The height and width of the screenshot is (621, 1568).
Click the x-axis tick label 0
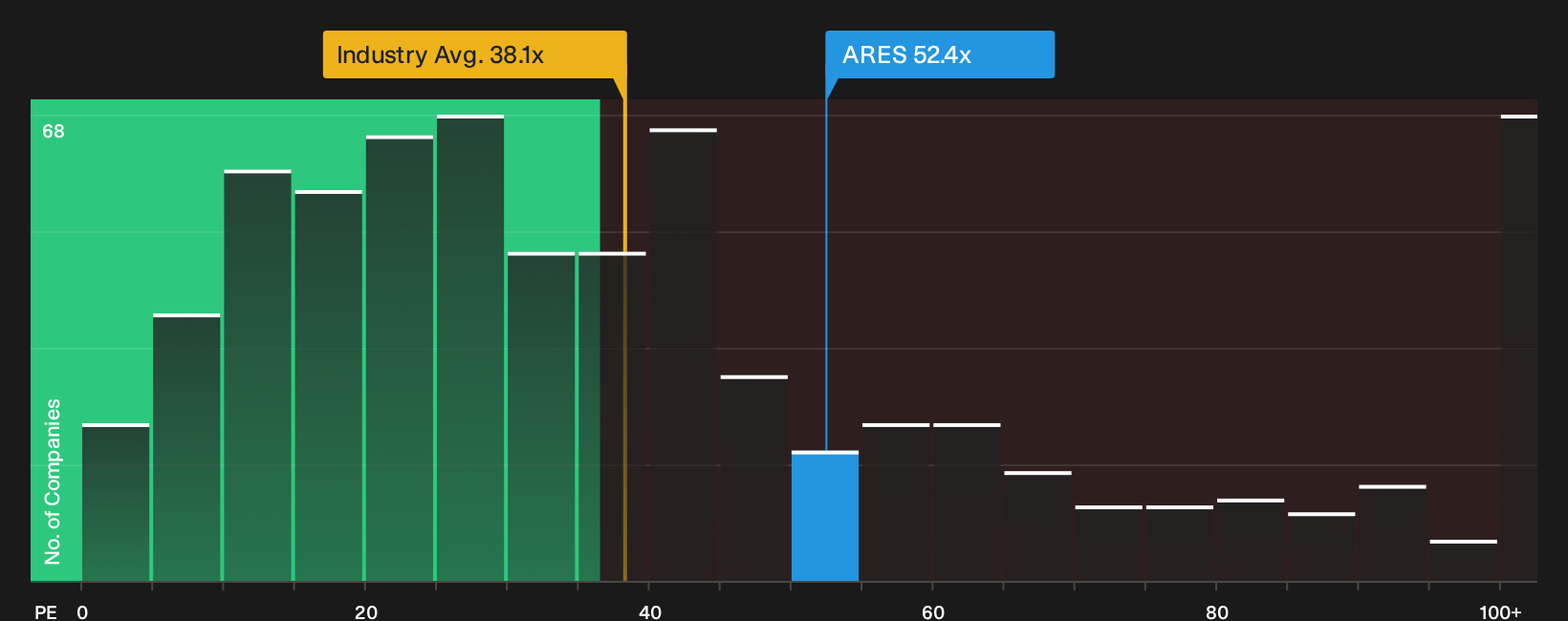(82, 611)
